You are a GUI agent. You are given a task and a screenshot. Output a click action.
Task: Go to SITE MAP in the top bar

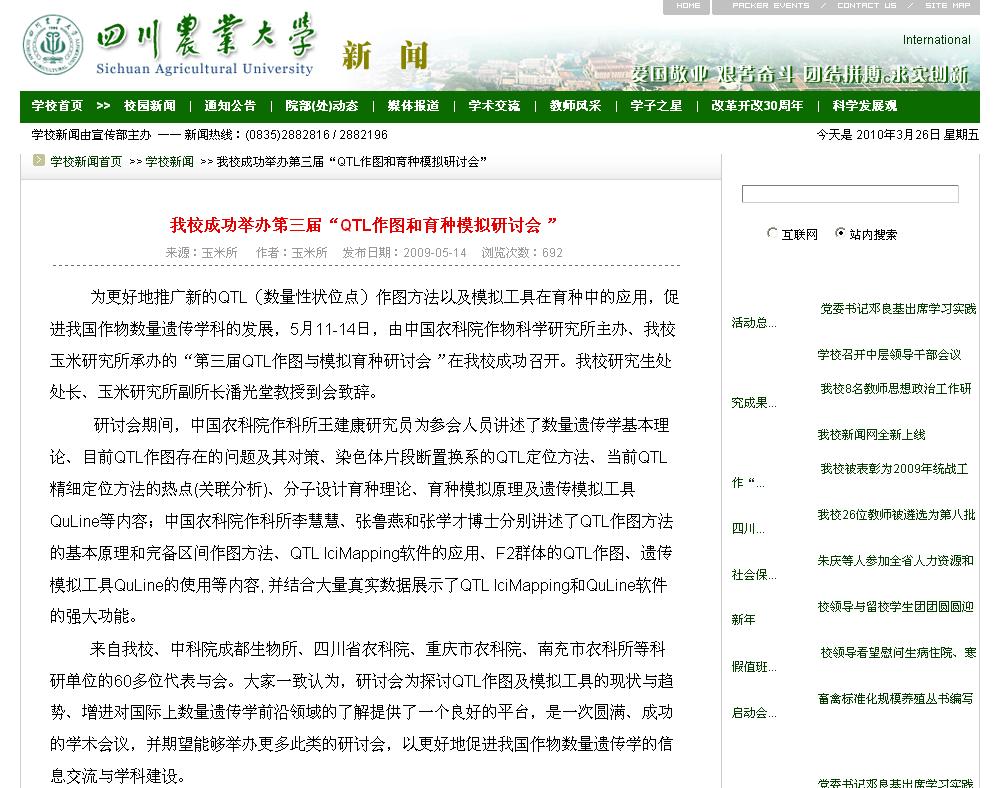tap(947, 6)
